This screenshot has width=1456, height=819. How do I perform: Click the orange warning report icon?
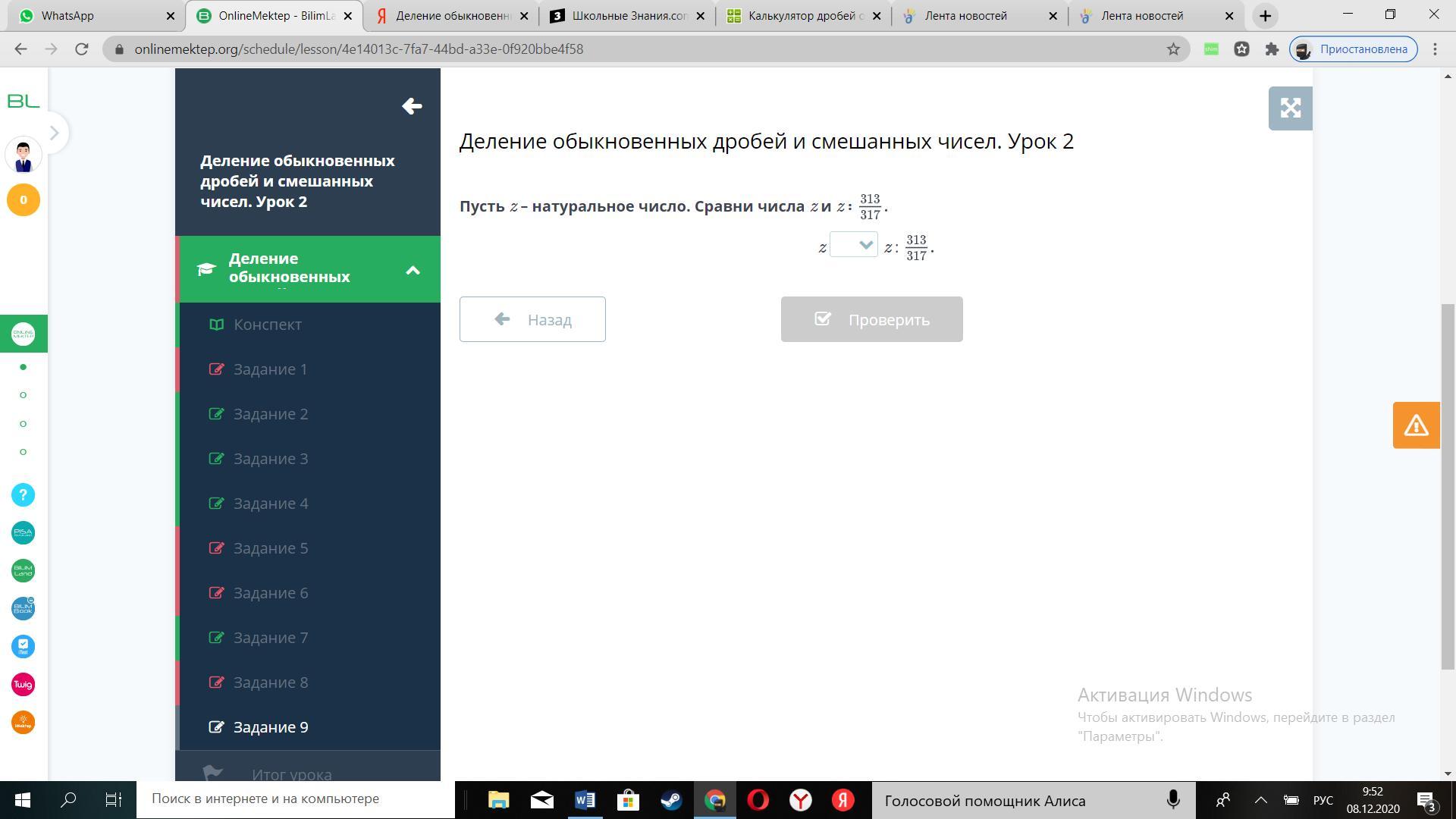click(1416, 425)
